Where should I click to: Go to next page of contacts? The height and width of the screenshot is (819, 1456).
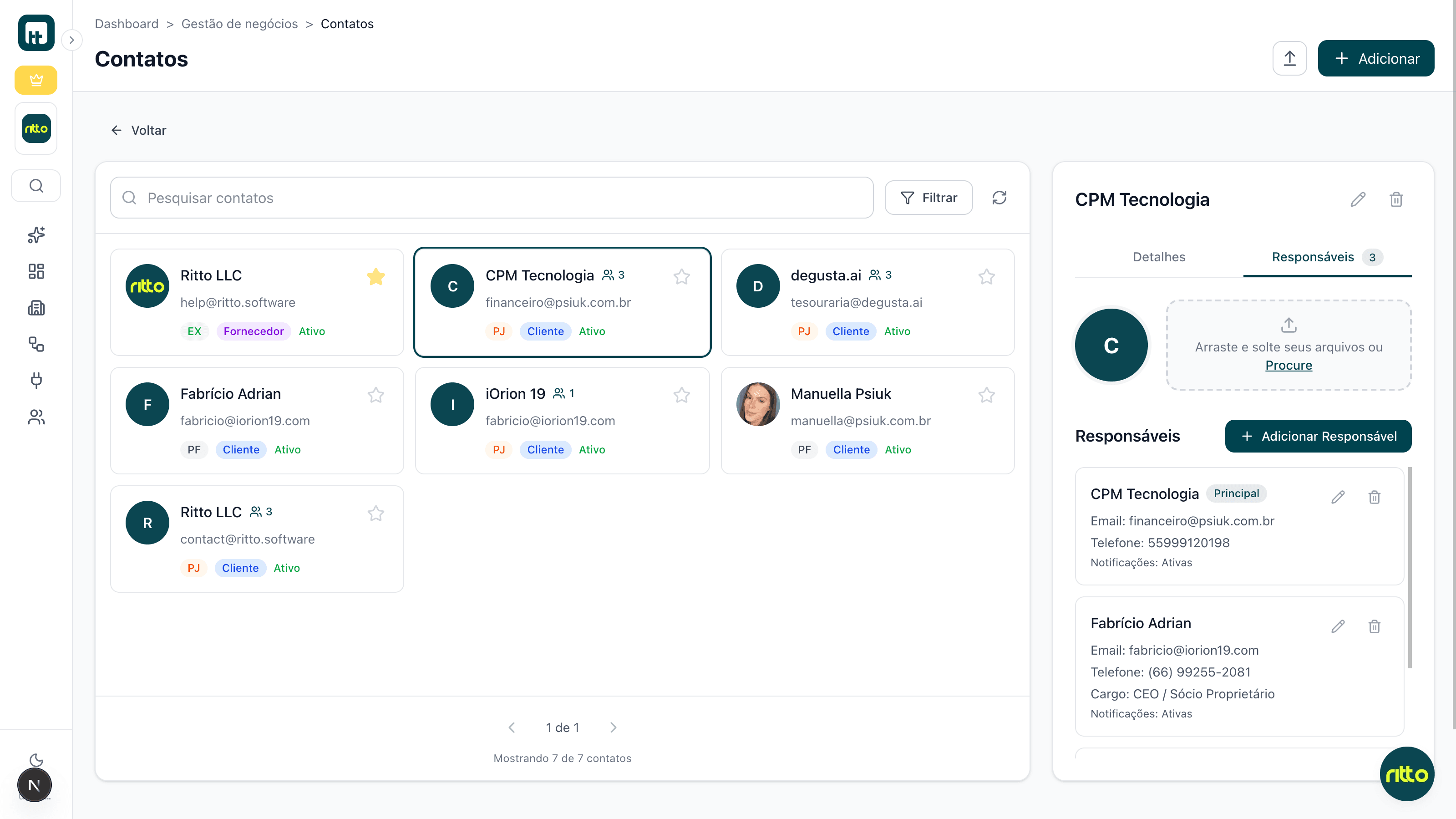pyautogui.click(x=613, y=727)
